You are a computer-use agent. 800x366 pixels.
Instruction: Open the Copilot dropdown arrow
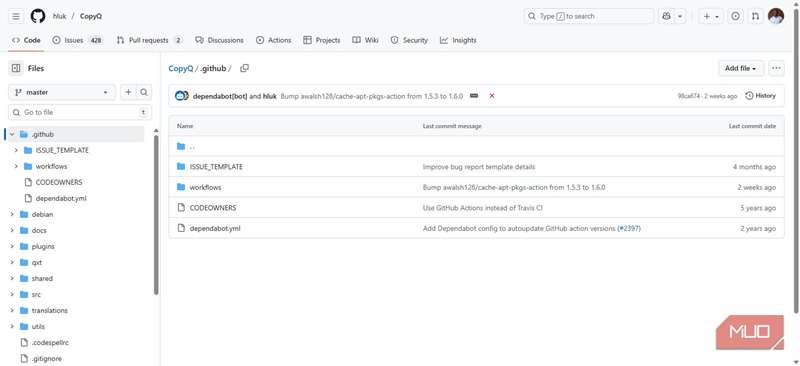coord(680,16)
